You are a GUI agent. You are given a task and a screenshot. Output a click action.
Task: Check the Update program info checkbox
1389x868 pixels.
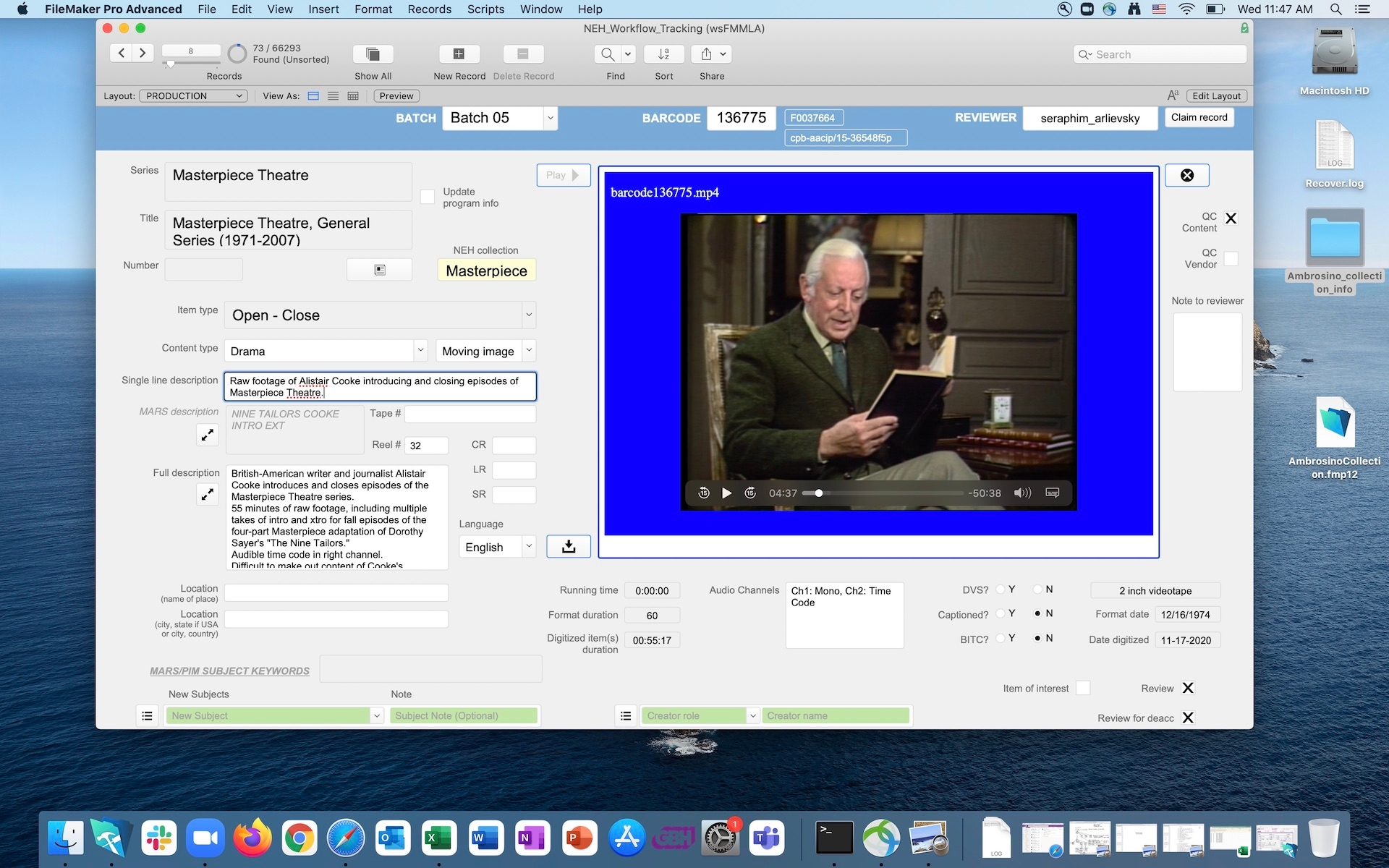[428, 197]
